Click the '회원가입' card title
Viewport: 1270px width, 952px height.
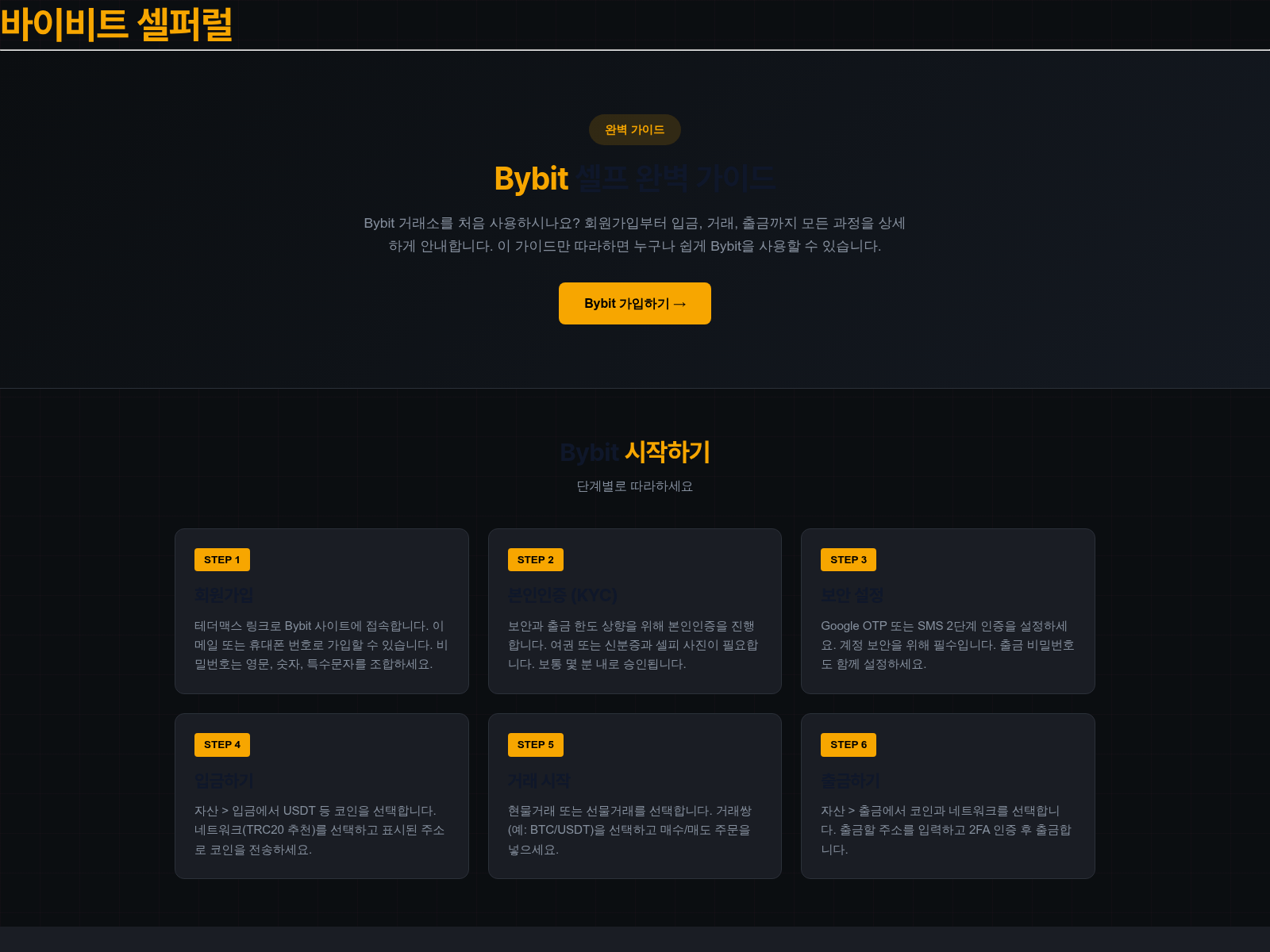pyautogui.click(x=224, y=595)
